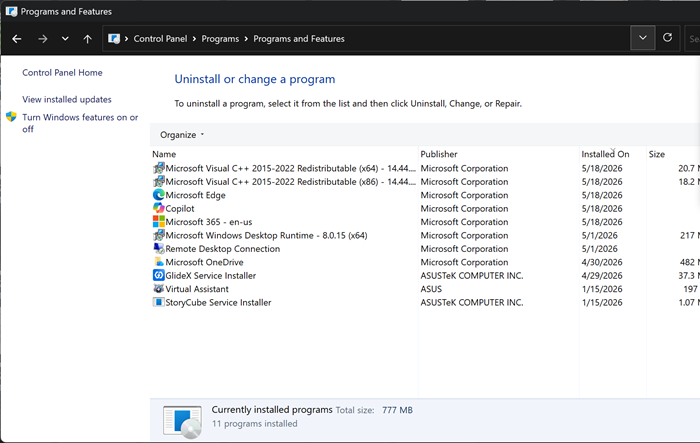Image resolution: width=700 pixels, height=443 pixels.
Task: Click the uninstall page heading
Action: pos(255,79)
